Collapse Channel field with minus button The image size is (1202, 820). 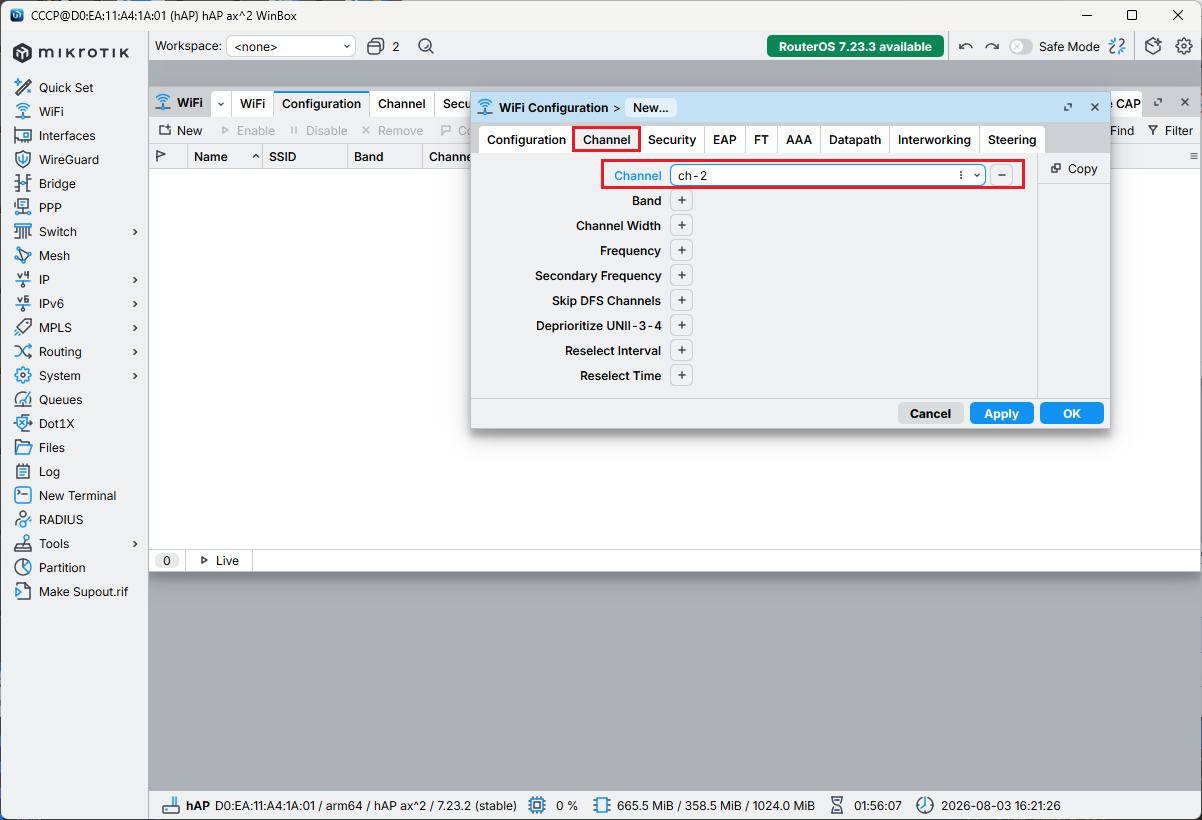[x=1001, y=175]
